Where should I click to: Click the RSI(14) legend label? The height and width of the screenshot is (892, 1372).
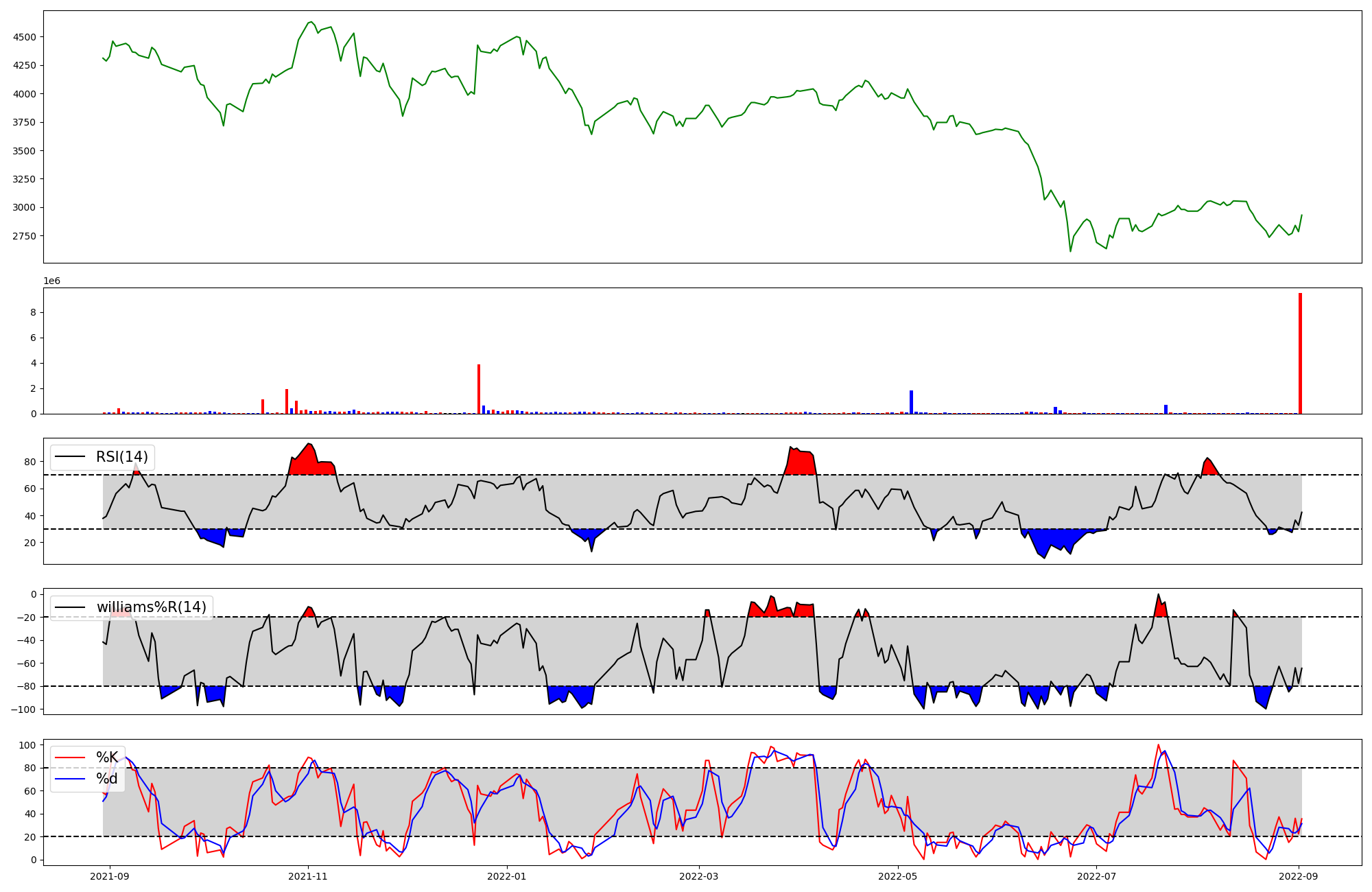[121, 457]
